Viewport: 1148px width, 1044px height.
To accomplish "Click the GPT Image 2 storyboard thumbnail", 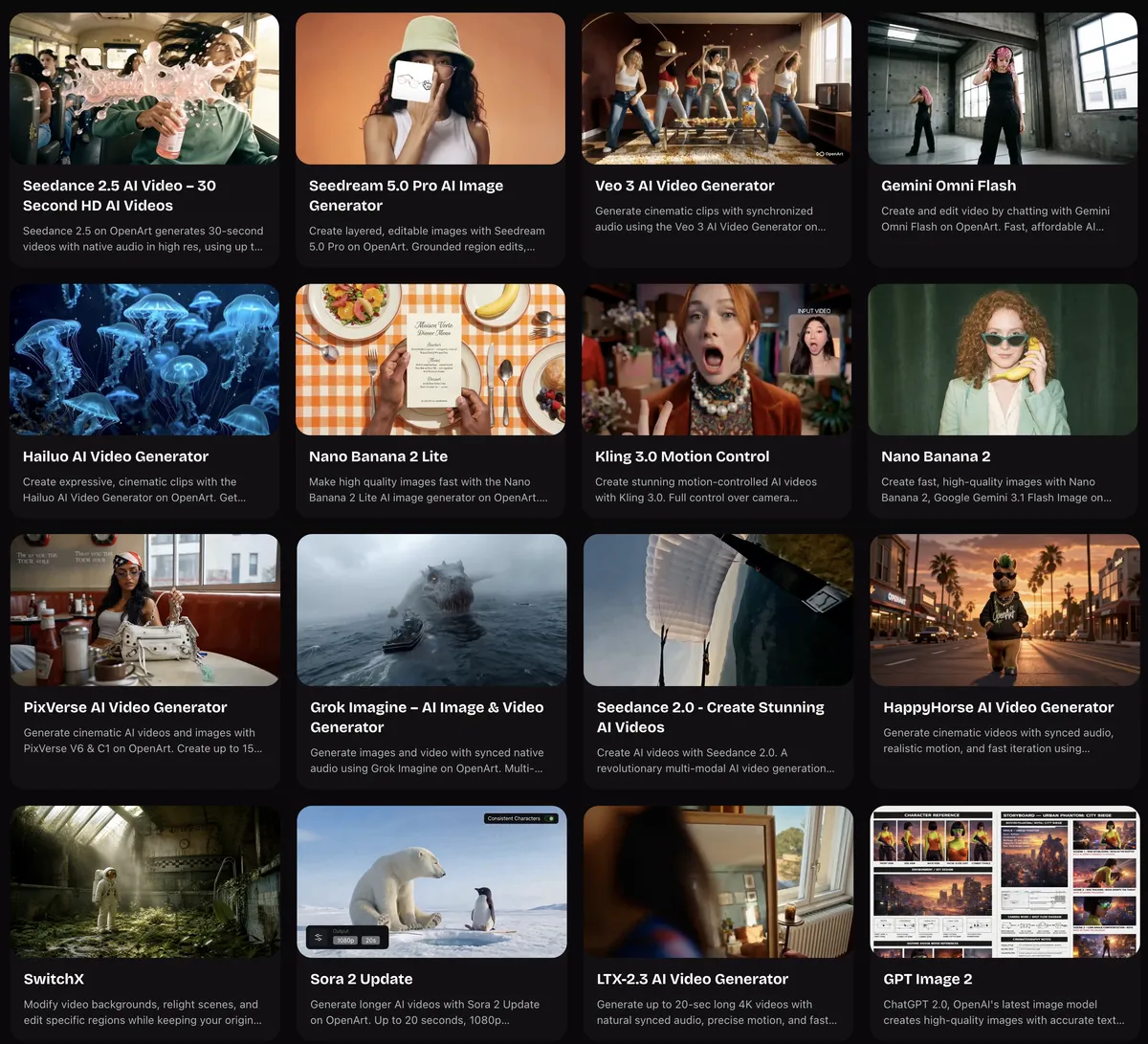I will [1004, 881].
